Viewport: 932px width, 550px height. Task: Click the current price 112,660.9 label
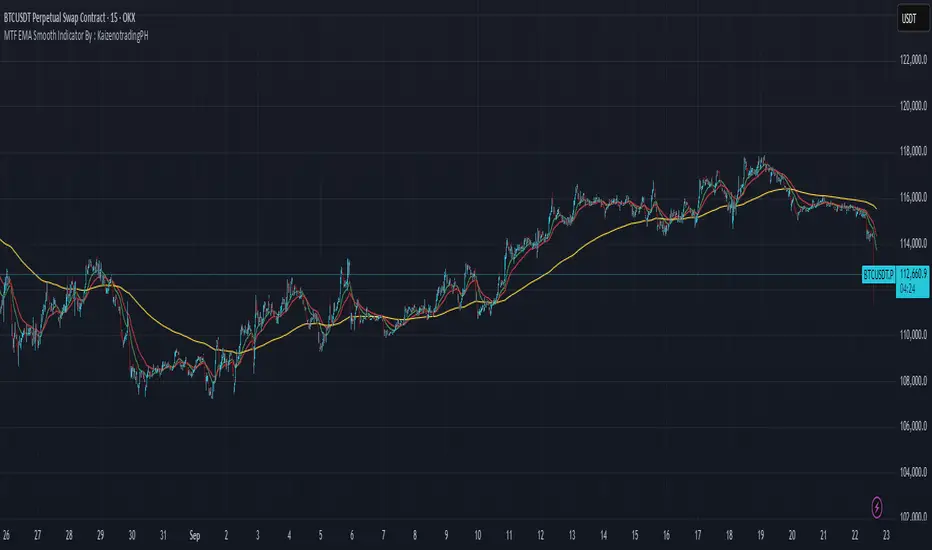click(912, 274)
